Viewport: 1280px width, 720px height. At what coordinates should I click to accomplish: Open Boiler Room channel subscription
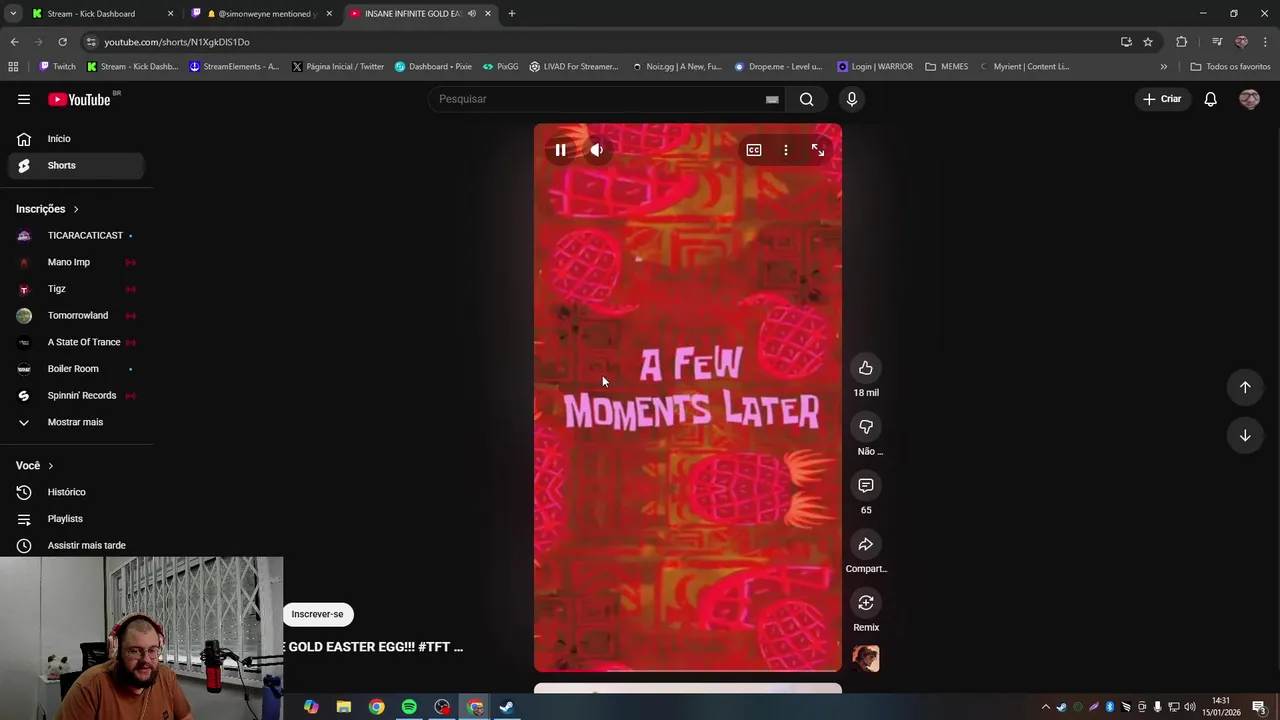point(76,369)
